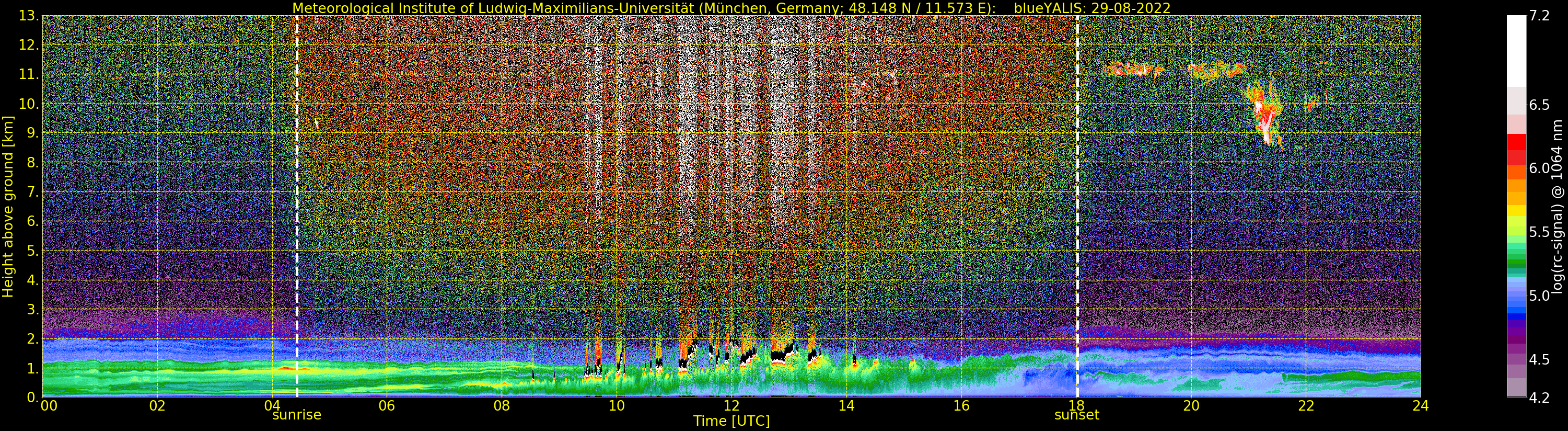
Task: Click the log(rc-signal) @ 1064 nm colorbar label
Action: tap(1558, 206)
